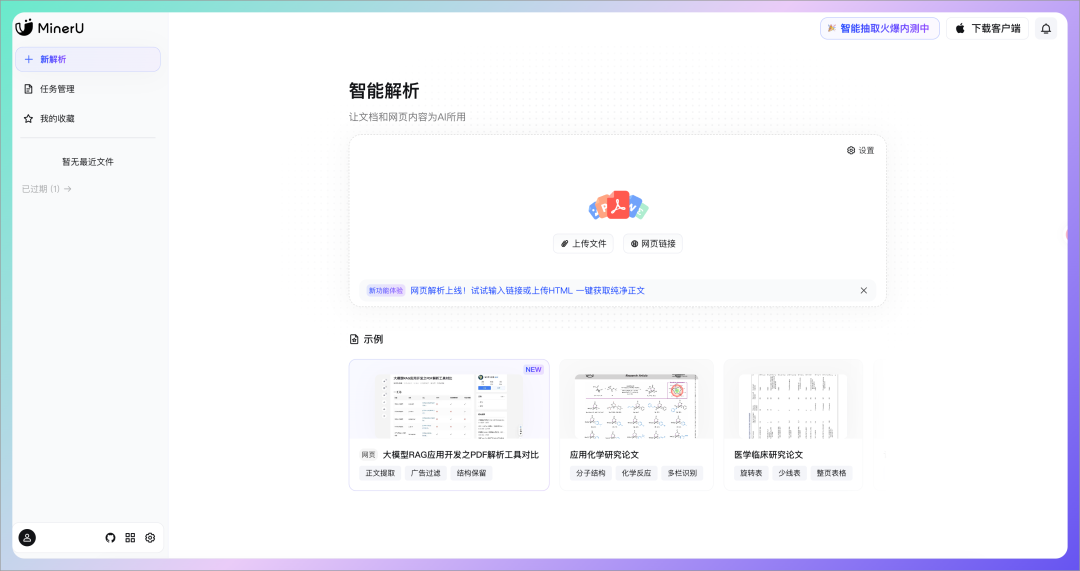
Task: Open sidebar settings gear icon
Action: pos(150,538)
